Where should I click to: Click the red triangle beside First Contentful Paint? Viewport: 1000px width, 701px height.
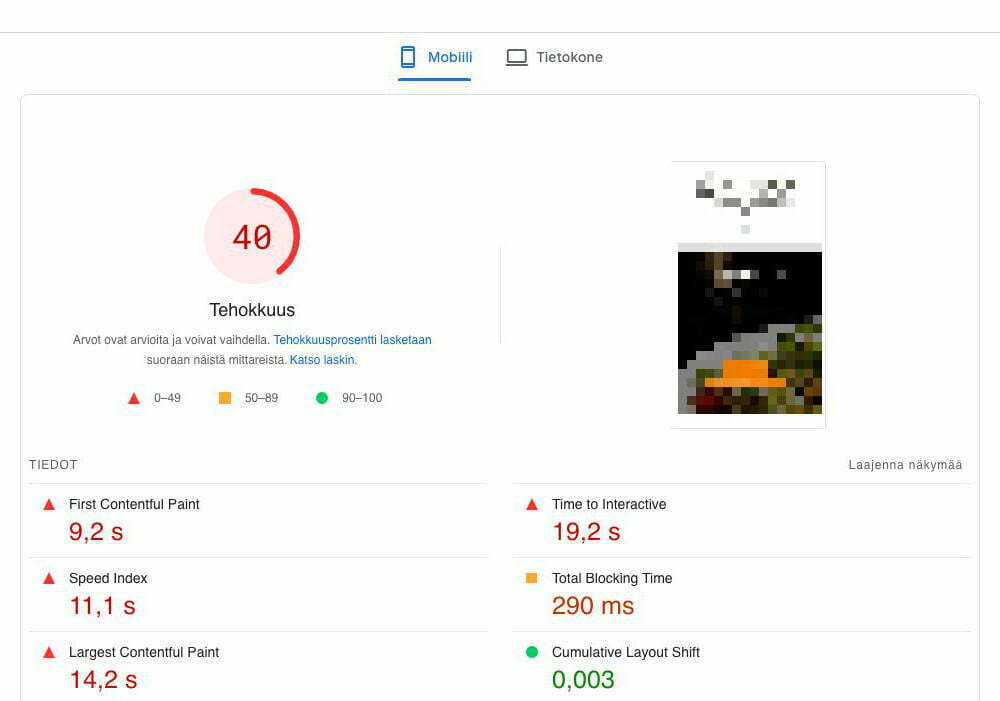click(x=49, y=505)
